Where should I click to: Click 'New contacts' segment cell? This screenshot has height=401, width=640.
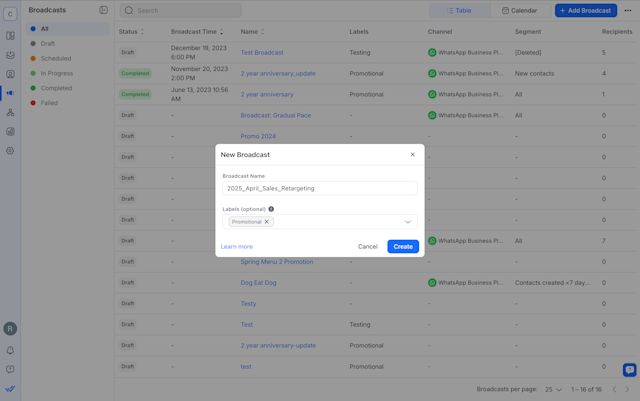[534, 74]
